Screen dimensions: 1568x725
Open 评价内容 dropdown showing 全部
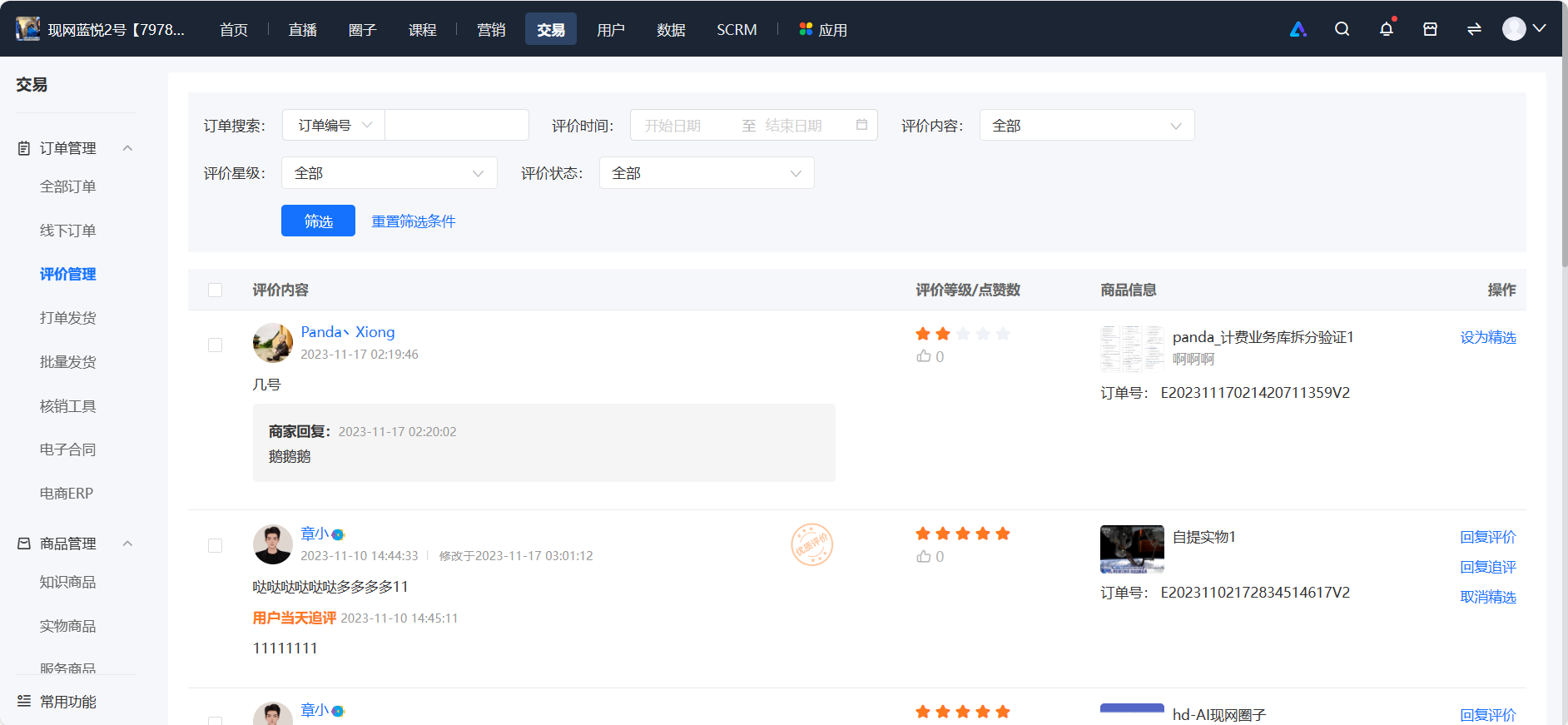(x=1087, y=125)
